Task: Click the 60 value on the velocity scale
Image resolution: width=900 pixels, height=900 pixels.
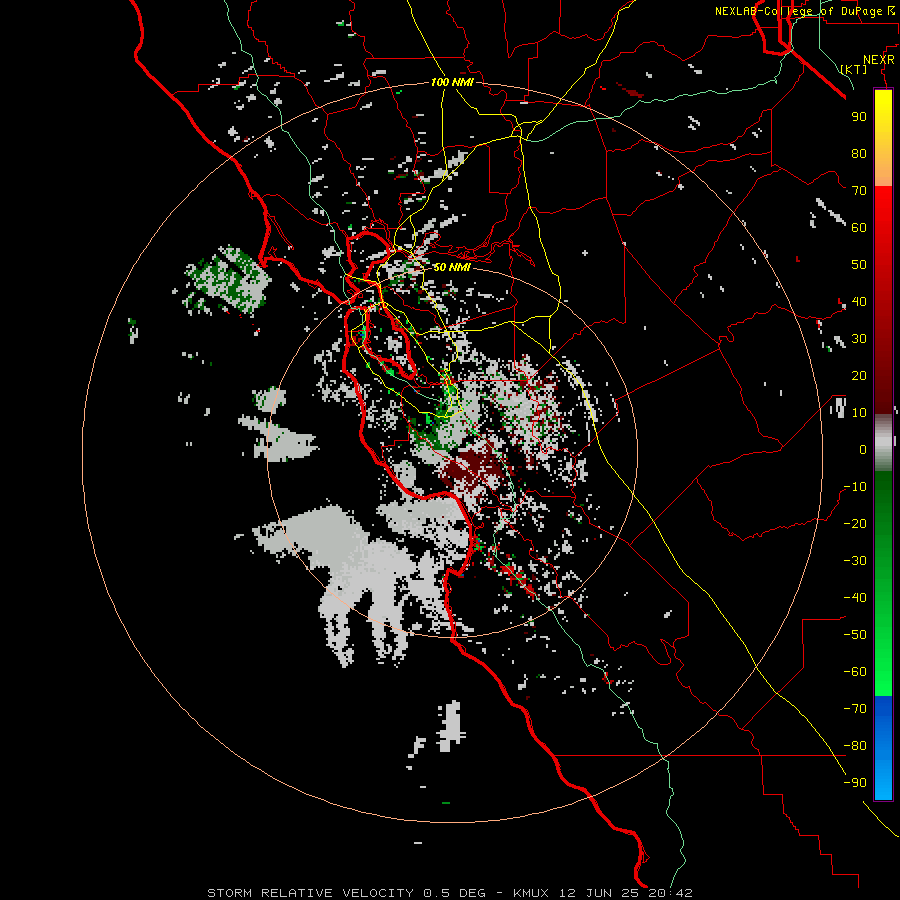Action: click(859, 227)
